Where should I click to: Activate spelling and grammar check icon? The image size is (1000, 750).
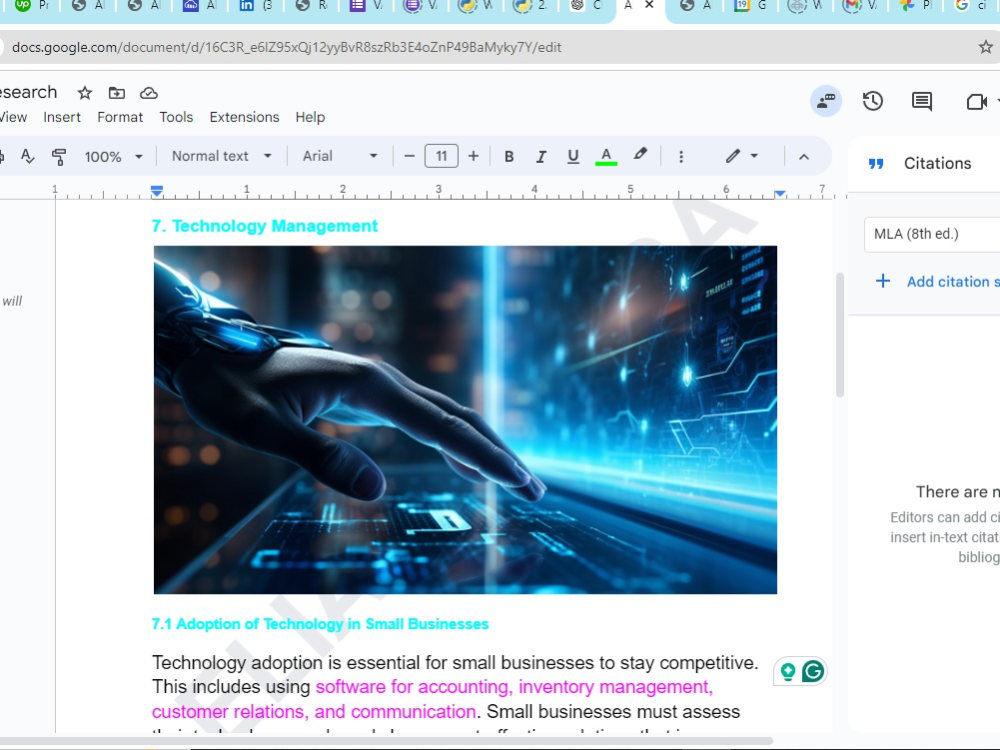coord(27,156)
